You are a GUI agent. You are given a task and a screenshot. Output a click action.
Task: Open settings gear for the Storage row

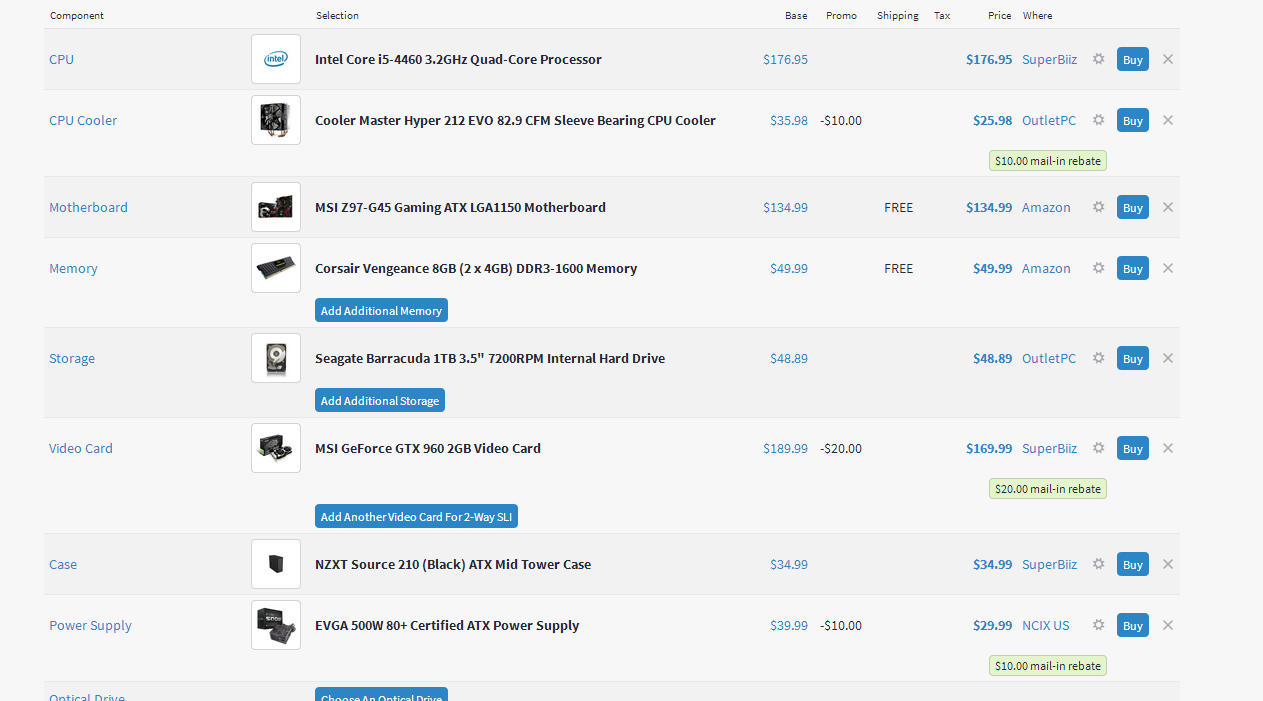pyautogui.click(x=1098, y=358)
